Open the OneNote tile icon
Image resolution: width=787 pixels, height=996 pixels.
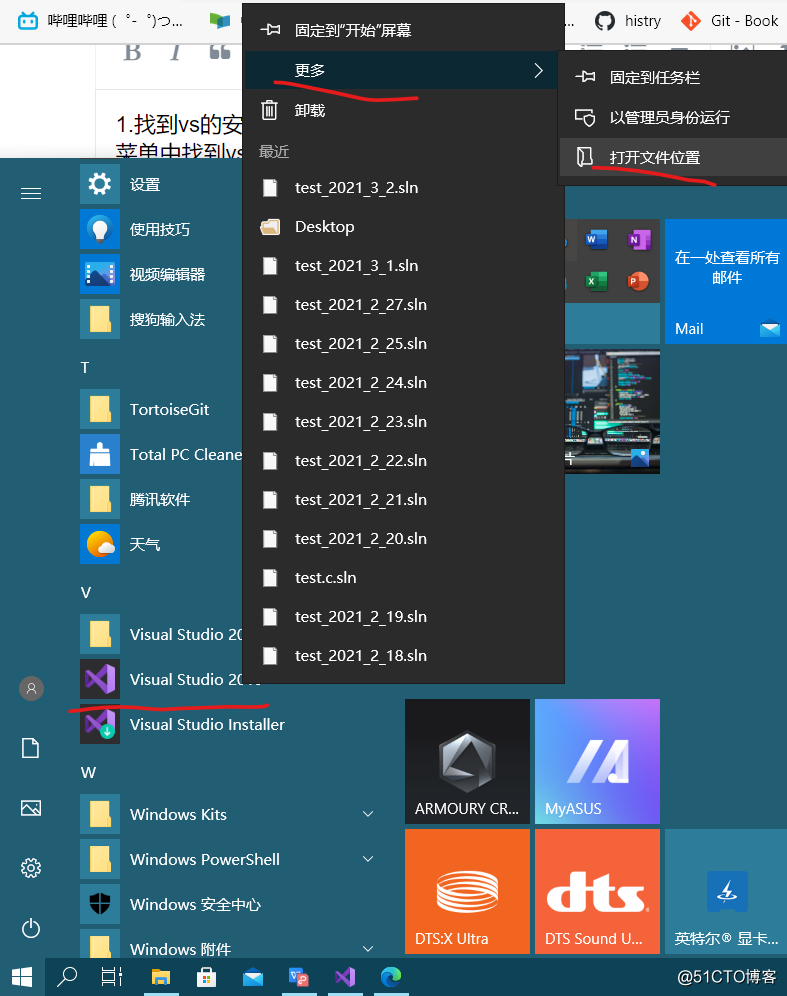coord(638,240)
